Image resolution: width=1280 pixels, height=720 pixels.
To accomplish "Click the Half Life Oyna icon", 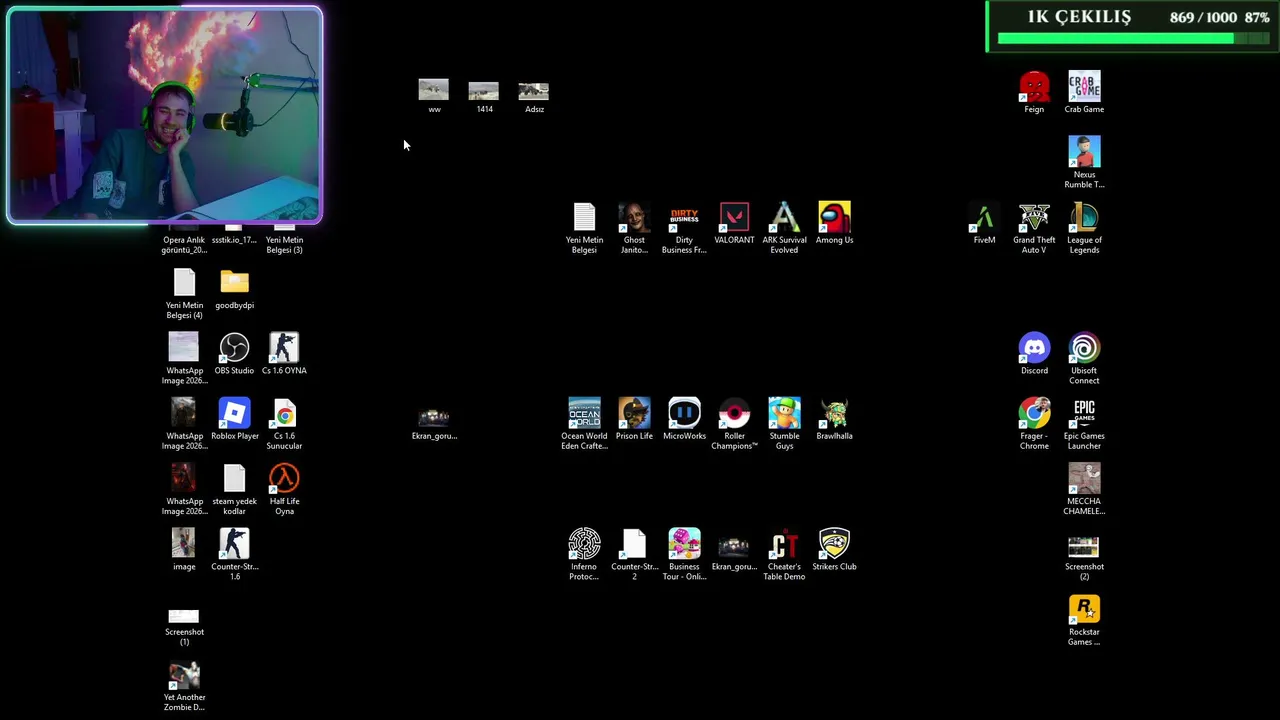I will 284,479.
